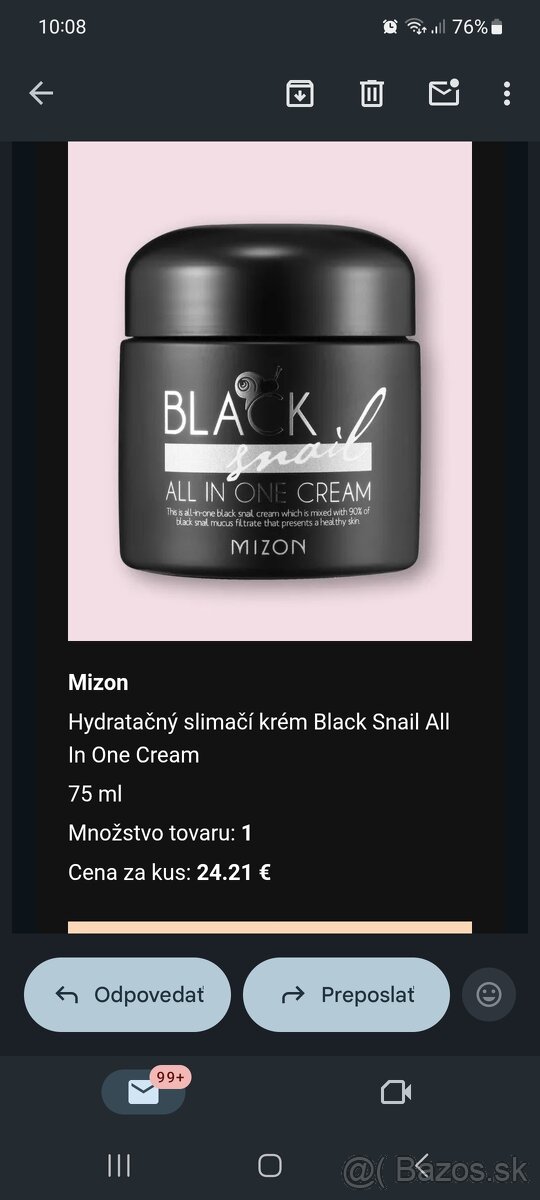Tap the back arrow
This screenshot has height=1200, width=540.
41,93
